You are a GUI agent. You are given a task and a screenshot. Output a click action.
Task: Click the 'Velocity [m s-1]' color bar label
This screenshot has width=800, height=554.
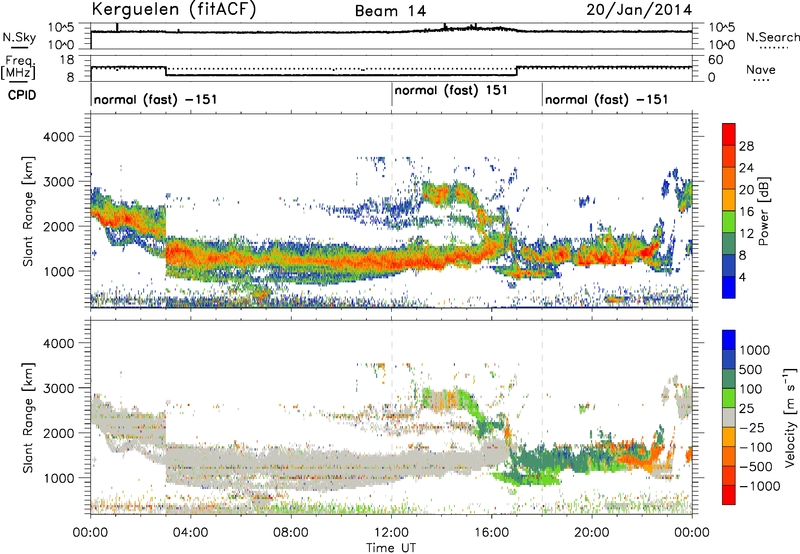(x=790, y=417)
